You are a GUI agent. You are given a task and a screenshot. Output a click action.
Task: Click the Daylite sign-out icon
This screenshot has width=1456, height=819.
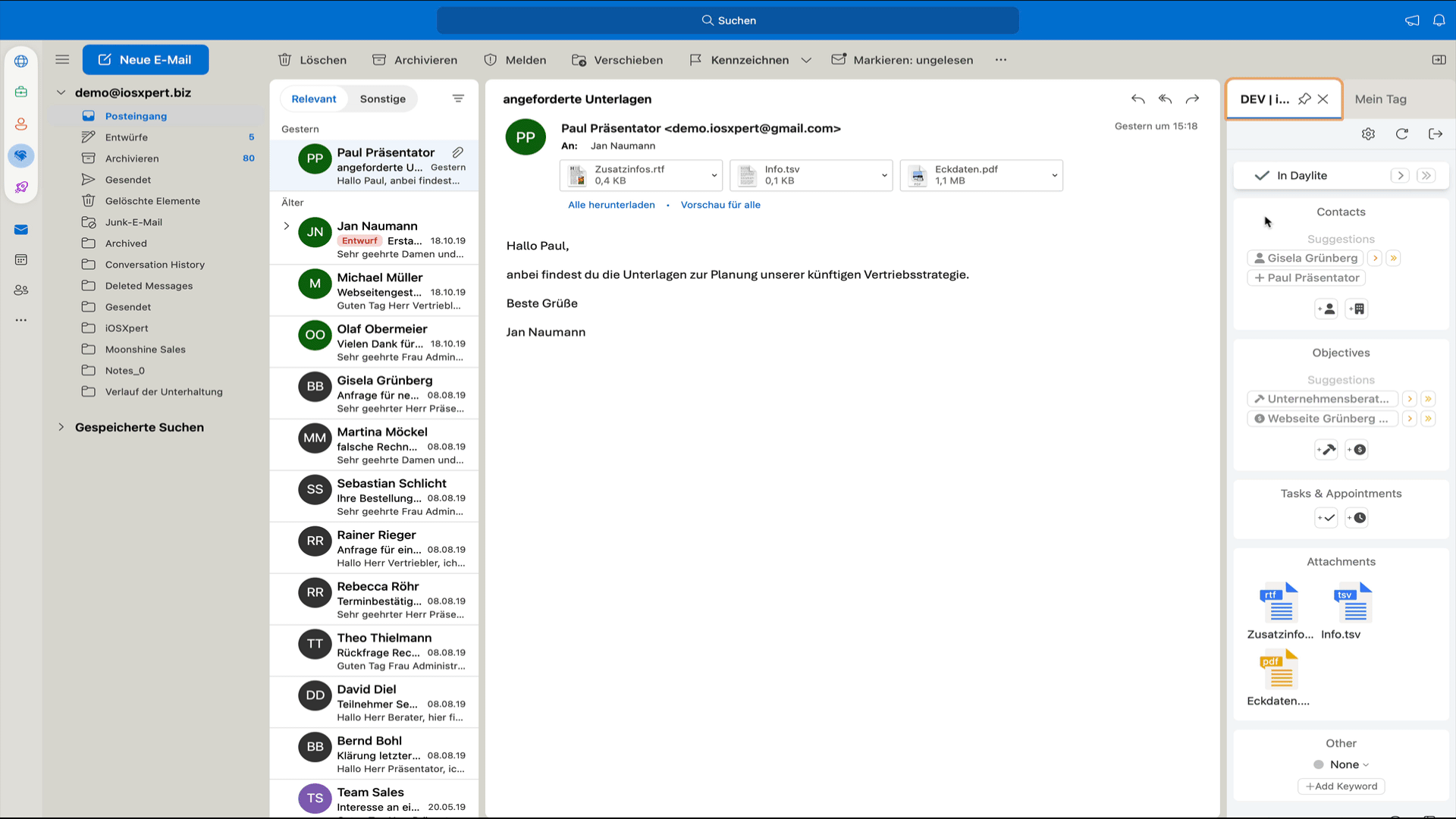[x=1435, y=133]
